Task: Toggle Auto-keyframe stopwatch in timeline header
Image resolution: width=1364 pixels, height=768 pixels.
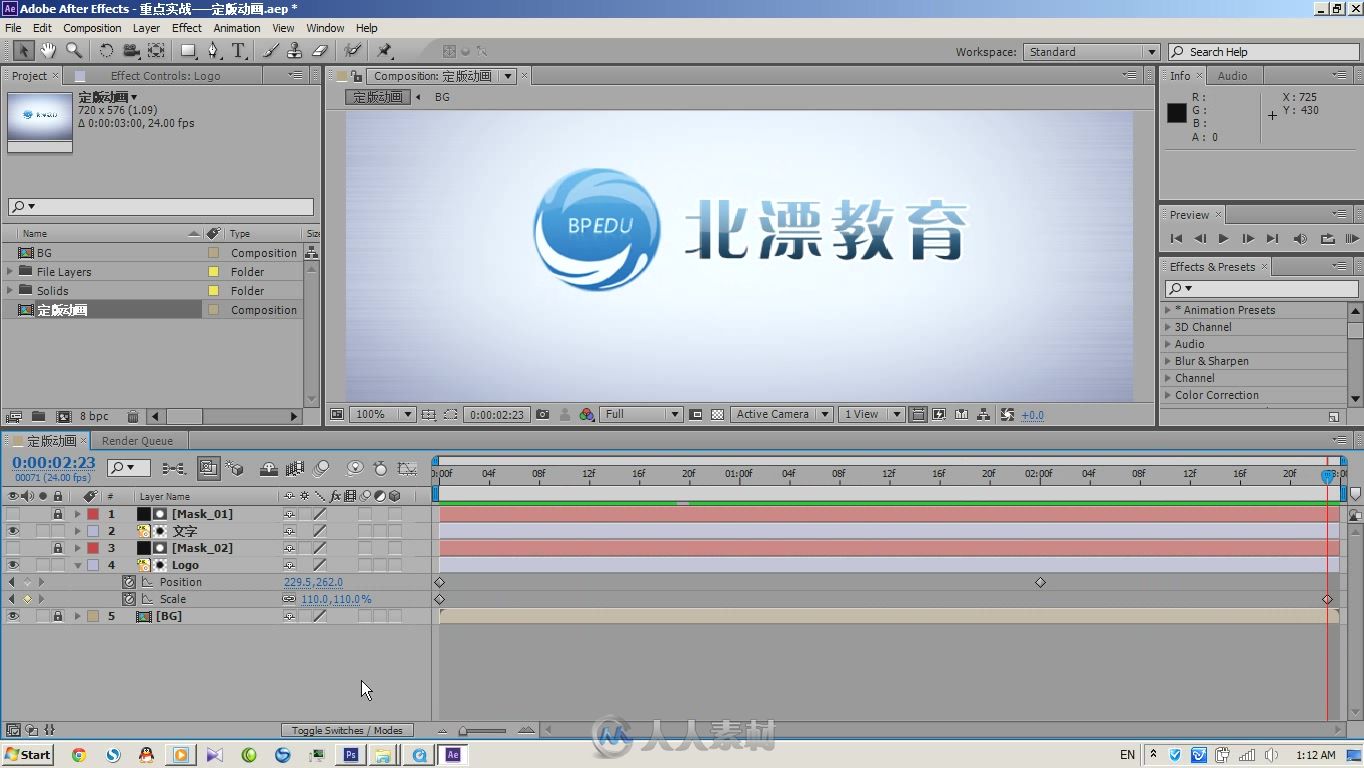Action: tap(380, 468)
